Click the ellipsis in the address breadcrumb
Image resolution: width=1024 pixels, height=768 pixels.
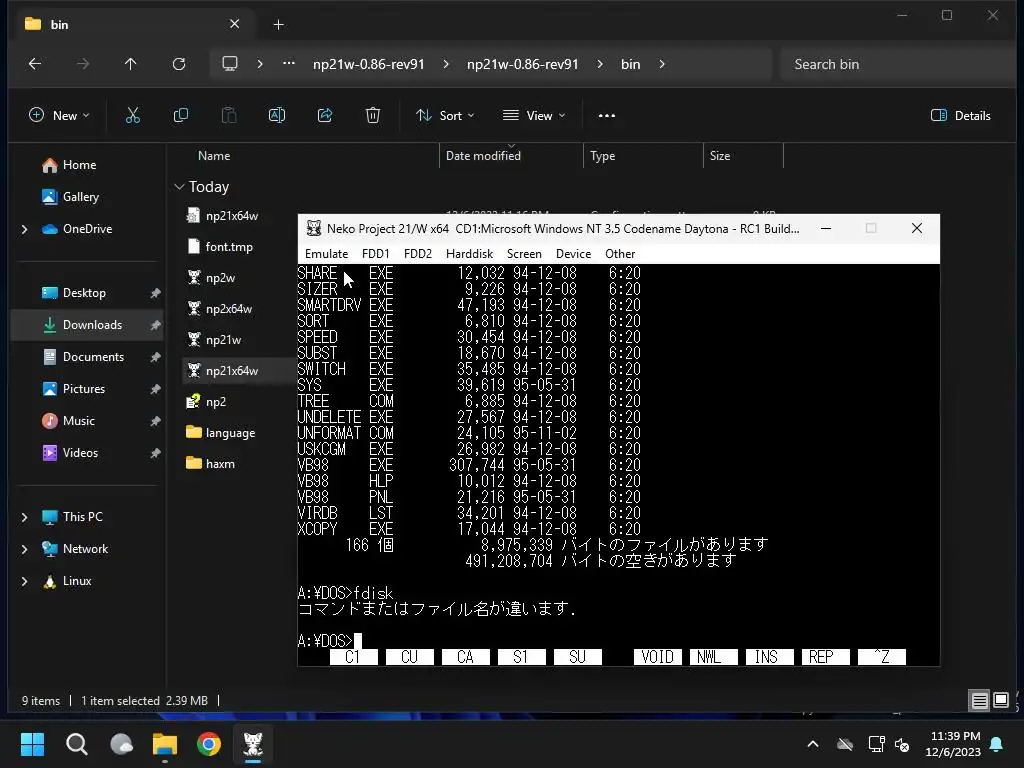click(x=289, y=64)
